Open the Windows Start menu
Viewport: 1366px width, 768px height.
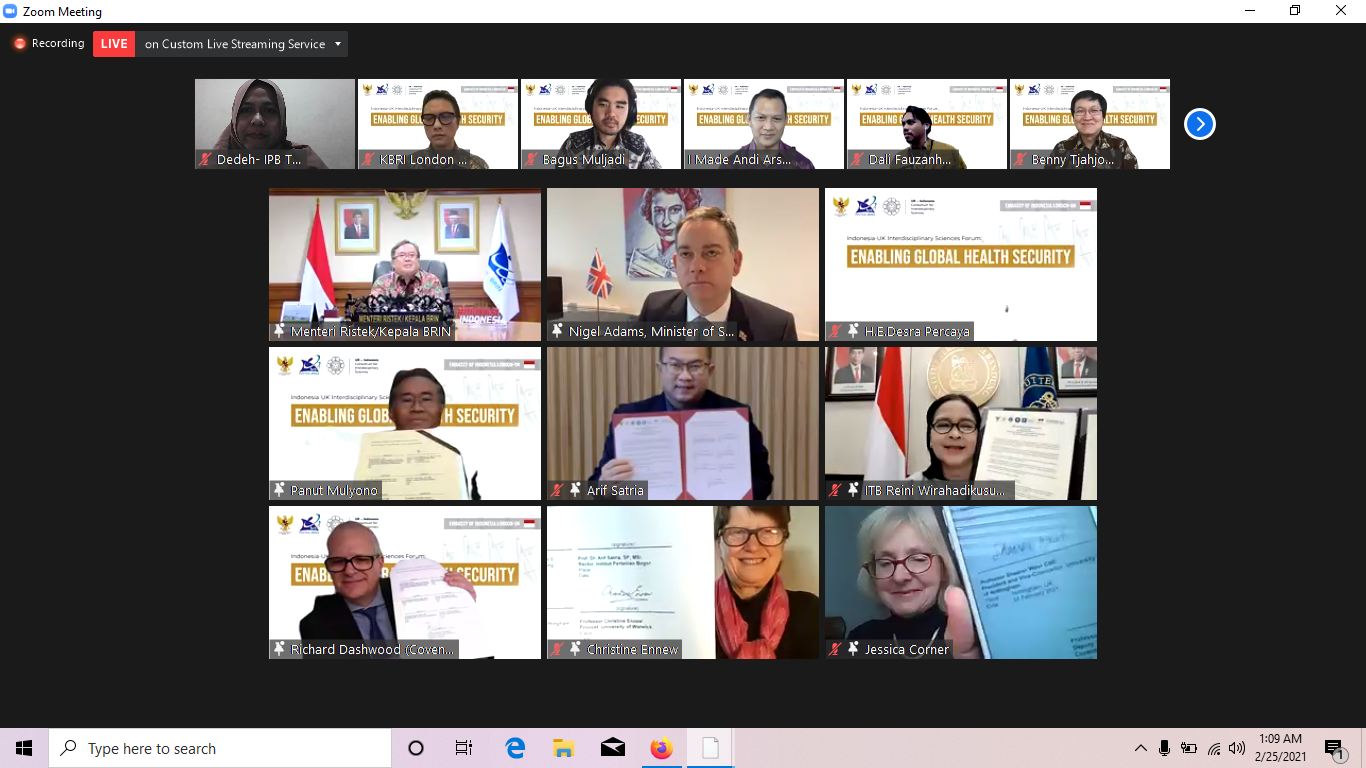point(24,748)
